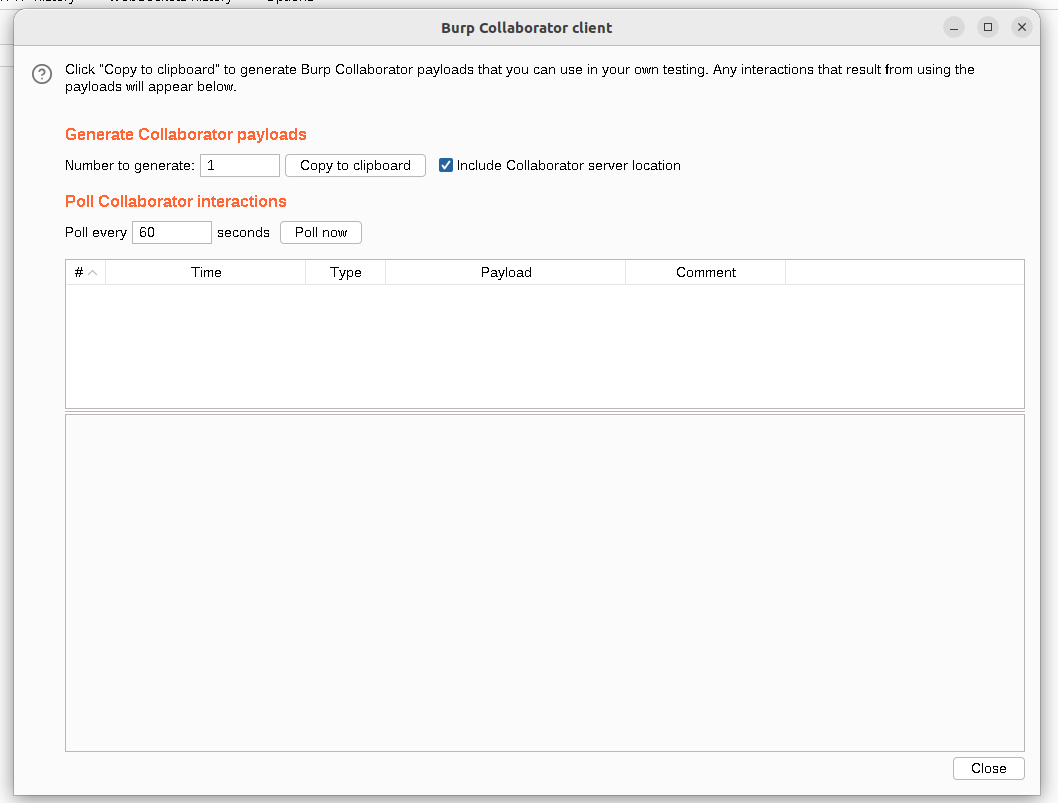Click the Close button
This screenshot has height=803, width=1058.
[989, 768]
